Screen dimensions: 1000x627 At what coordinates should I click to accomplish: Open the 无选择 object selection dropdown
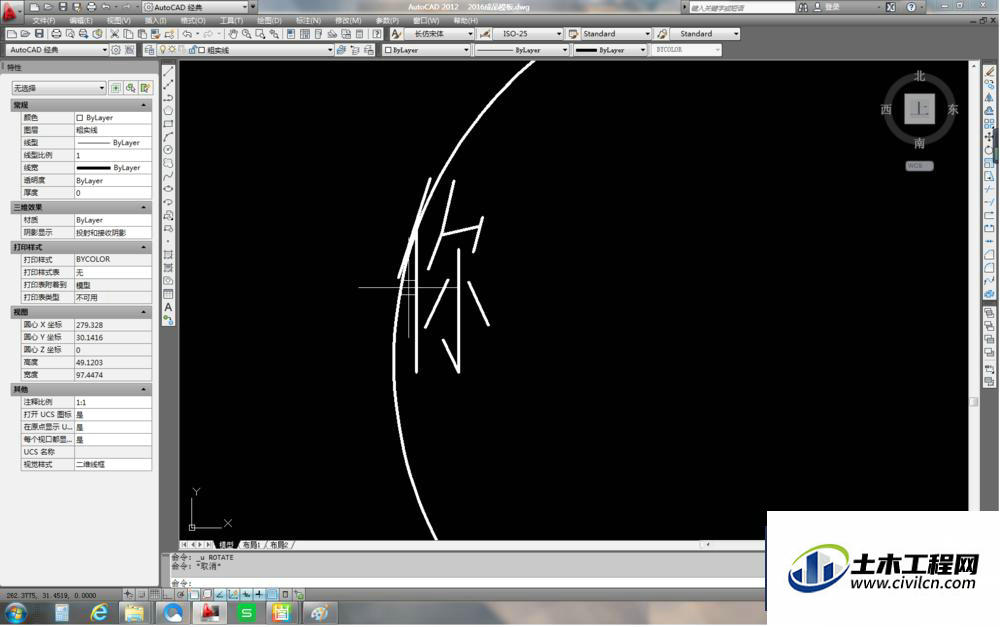[x=59, y=88]
